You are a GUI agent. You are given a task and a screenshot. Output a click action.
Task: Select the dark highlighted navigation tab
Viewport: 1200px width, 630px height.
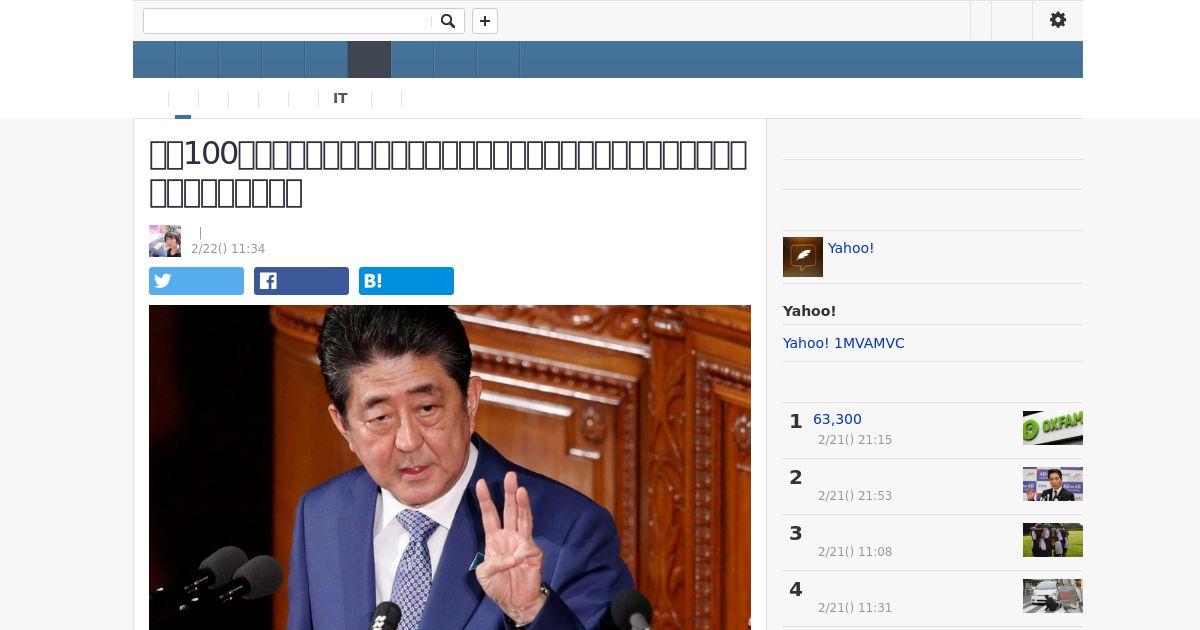[x=369, y=59]
